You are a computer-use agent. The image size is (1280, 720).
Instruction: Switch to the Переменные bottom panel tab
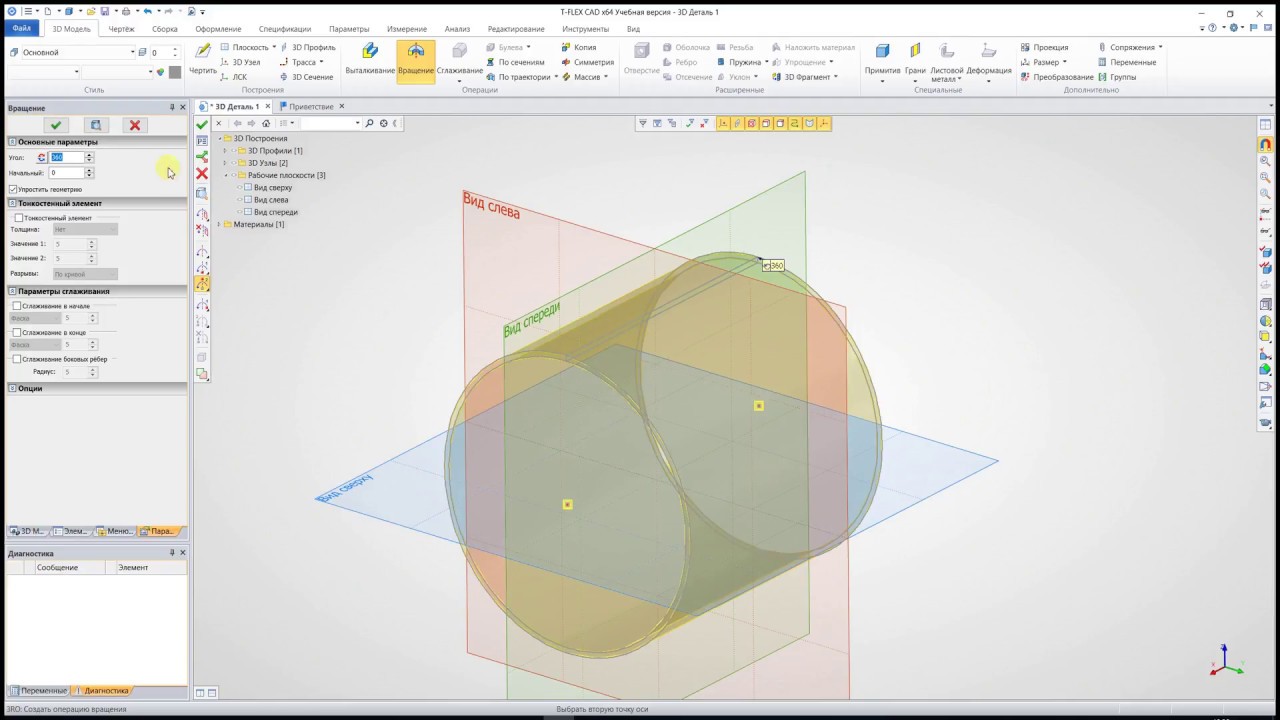[x=38, y=690]
